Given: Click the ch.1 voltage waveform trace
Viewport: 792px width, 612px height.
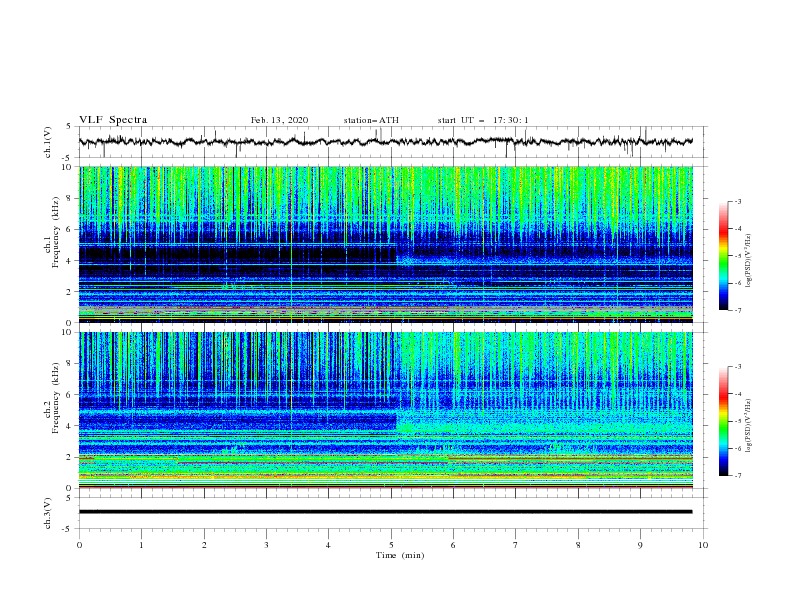Looking at the screenshot, I should pyautogui.click(x=385, y=142).
